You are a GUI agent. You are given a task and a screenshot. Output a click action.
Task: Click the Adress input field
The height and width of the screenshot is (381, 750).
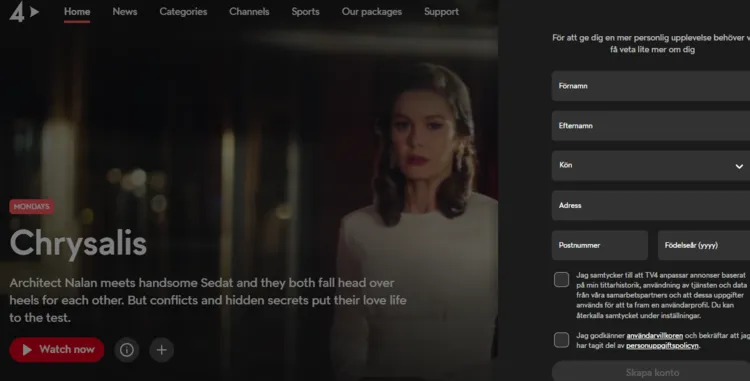(x=651, y=206)
